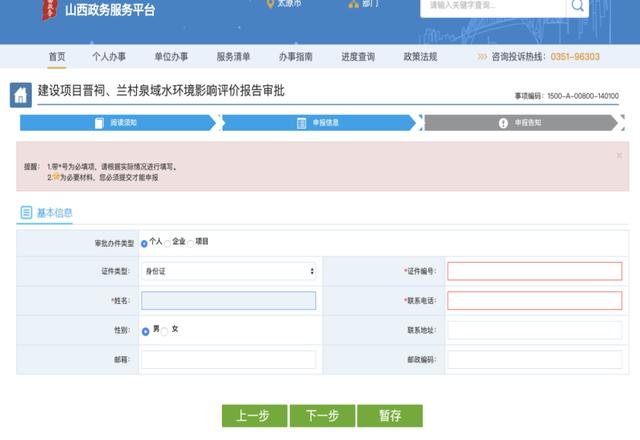Close the pink reminder notice

coord(619,155)
